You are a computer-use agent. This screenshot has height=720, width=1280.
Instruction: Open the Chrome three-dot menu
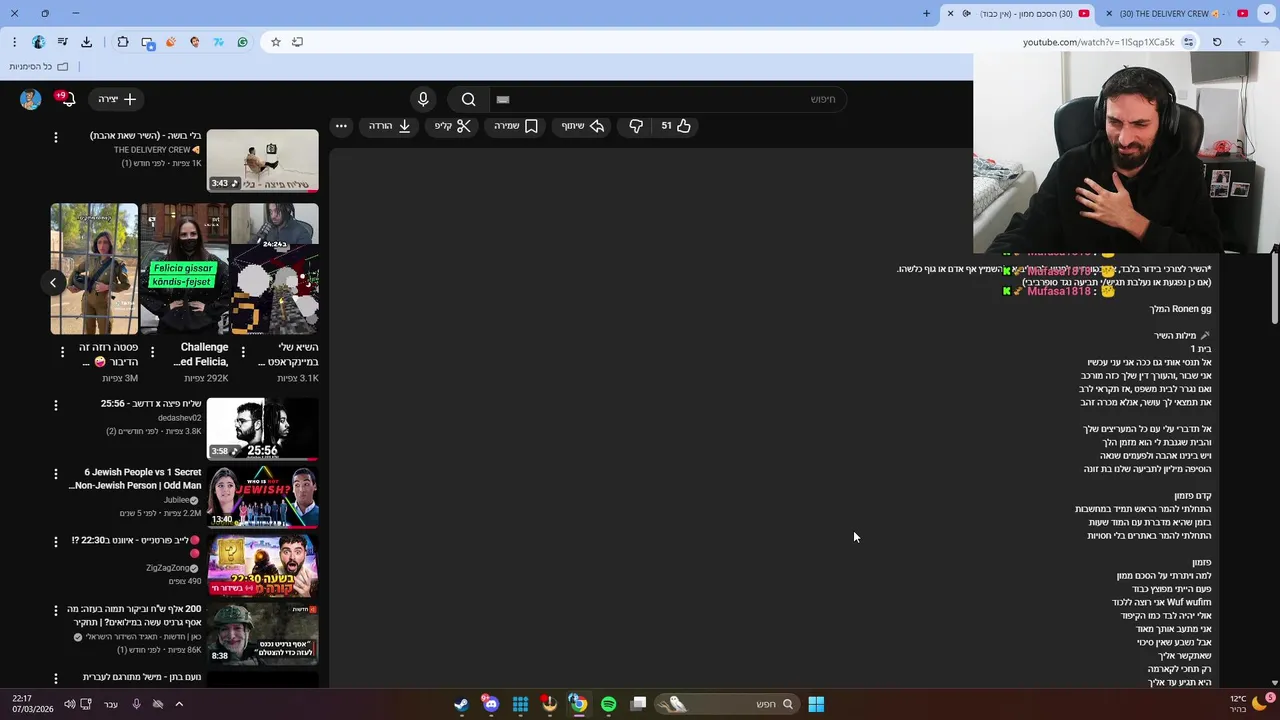coord(14,42)
